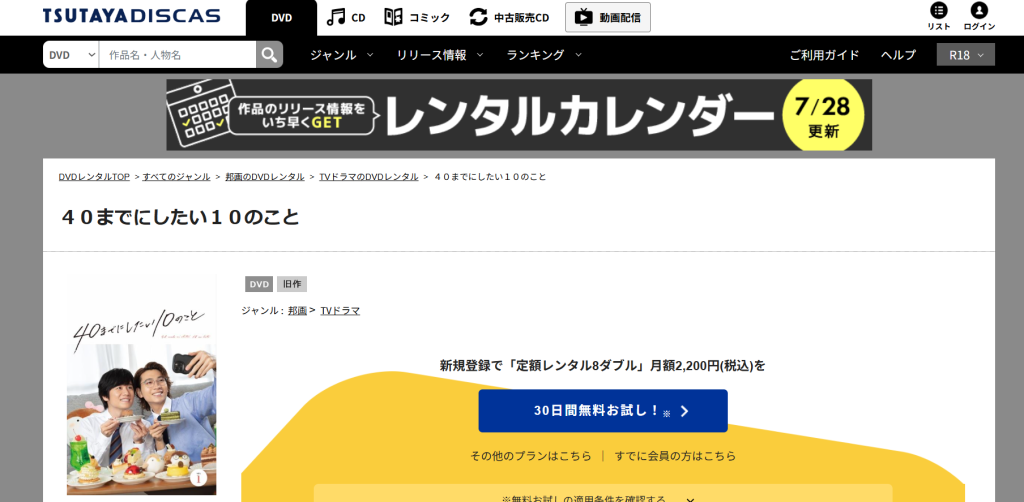
Task: Click the TVドラマ genre link
Action: pyautogui.click(x=340, y=311)
